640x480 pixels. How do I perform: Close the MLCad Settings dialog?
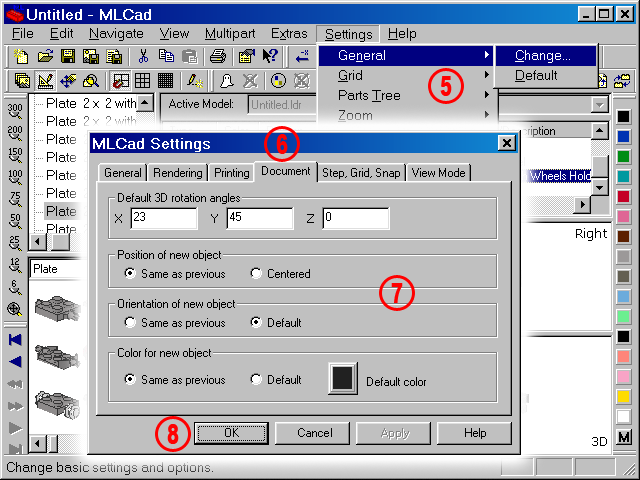click(x=506, y=143)
